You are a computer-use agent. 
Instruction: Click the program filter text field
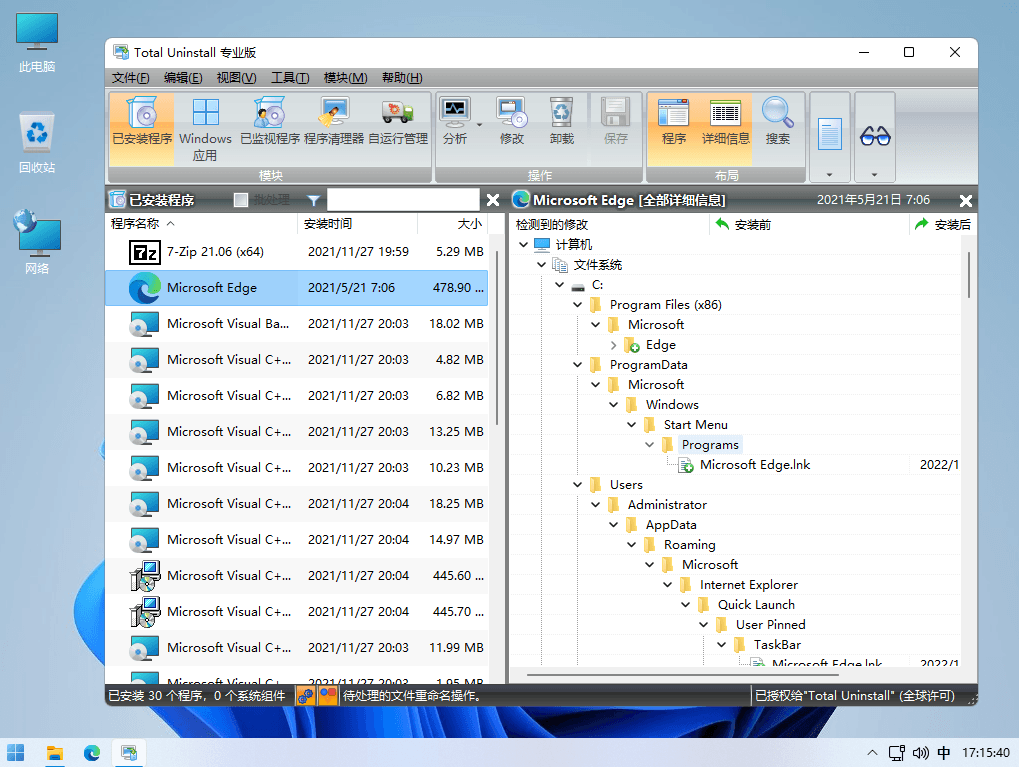tap(403, 200)
